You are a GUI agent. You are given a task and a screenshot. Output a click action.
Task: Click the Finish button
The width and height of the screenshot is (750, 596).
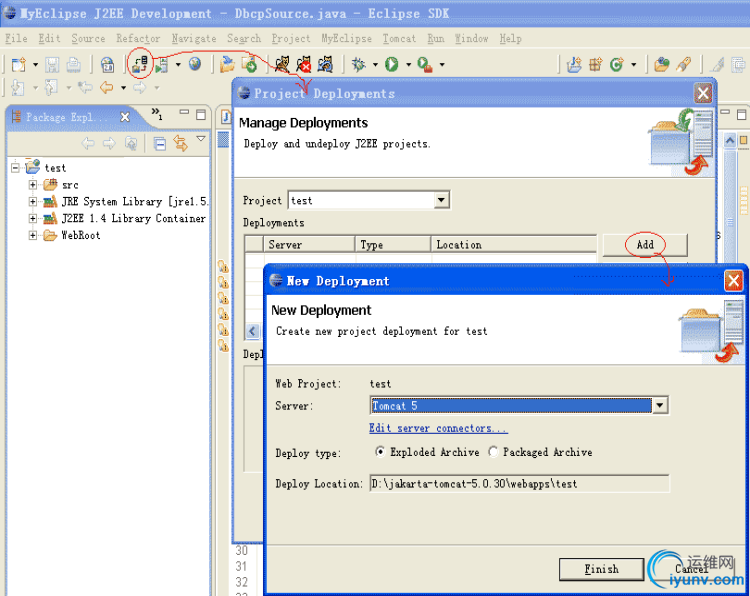(x=601, y=569)
